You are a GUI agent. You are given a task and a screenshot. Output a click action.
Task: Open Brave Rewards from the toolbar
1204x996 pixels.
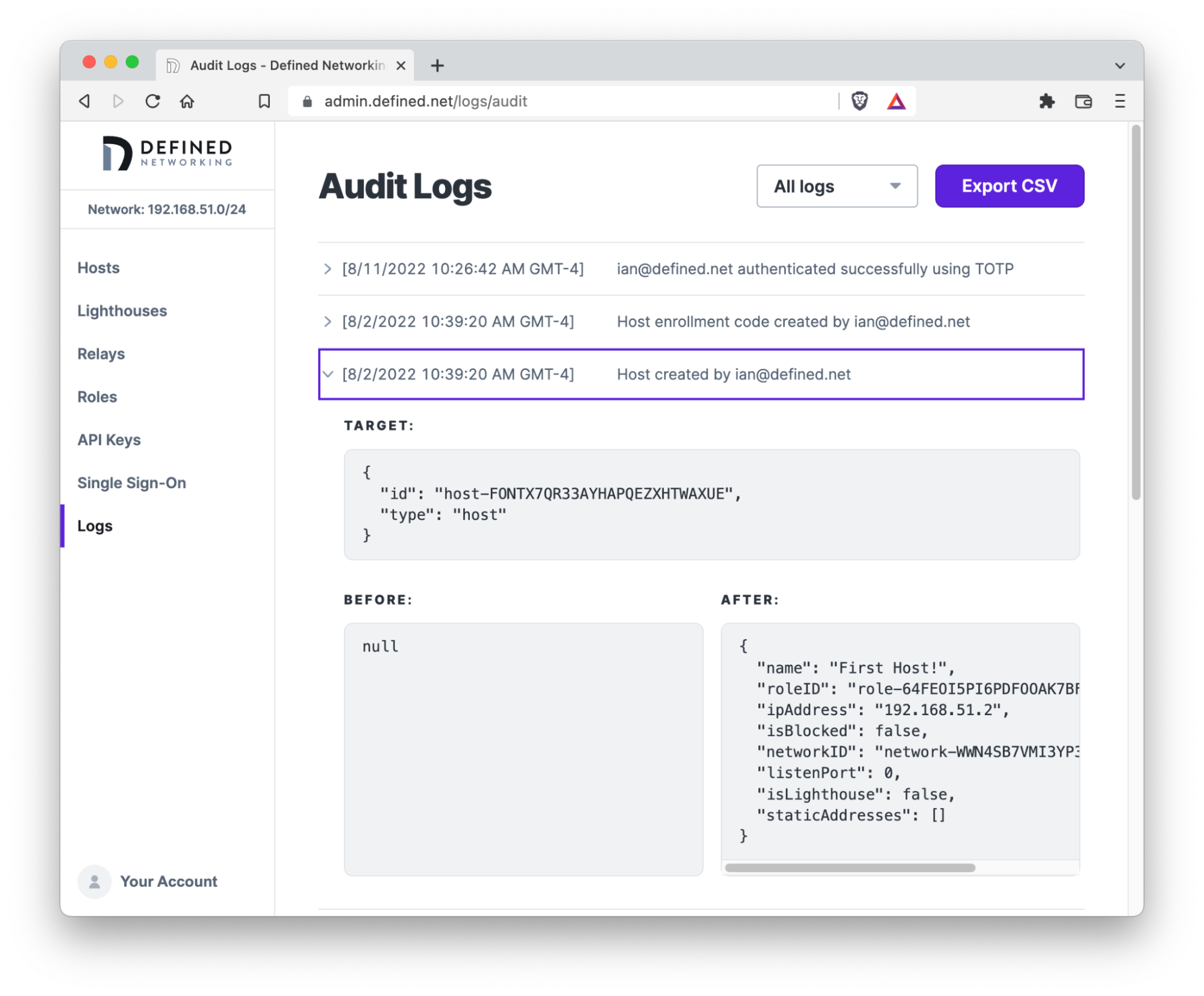pos(897,101)
